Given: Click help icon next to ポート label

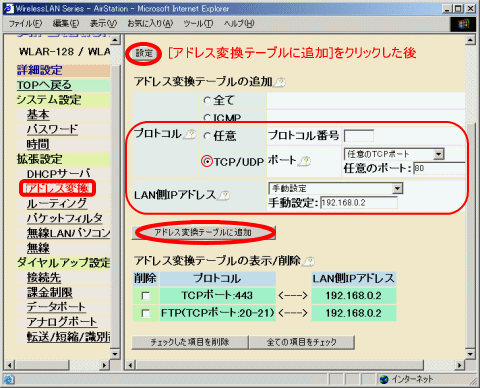Looking at the screenshot, I should tap(304, 161).
